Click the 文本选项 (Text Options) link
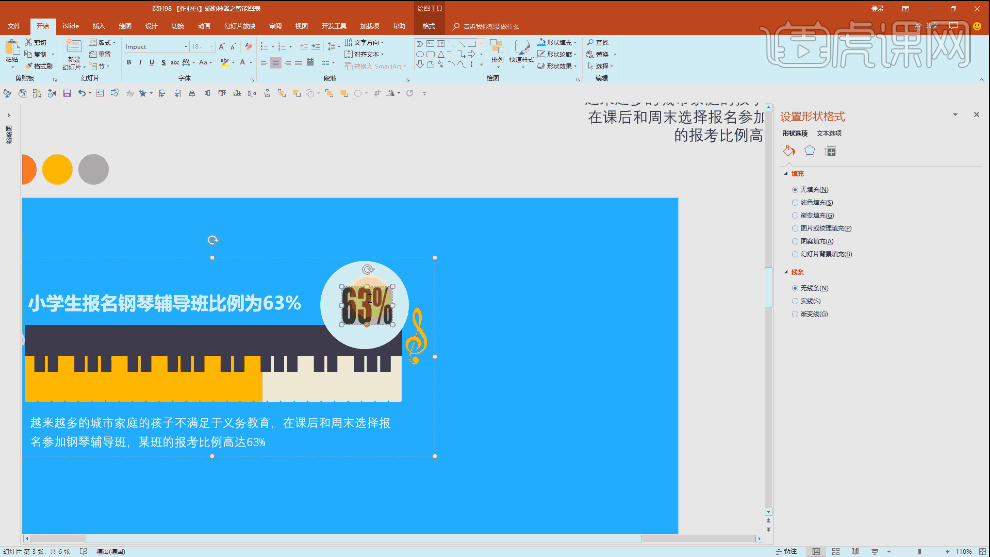The width and height of the screenshot is (990, 557). (x=829, y=132)
